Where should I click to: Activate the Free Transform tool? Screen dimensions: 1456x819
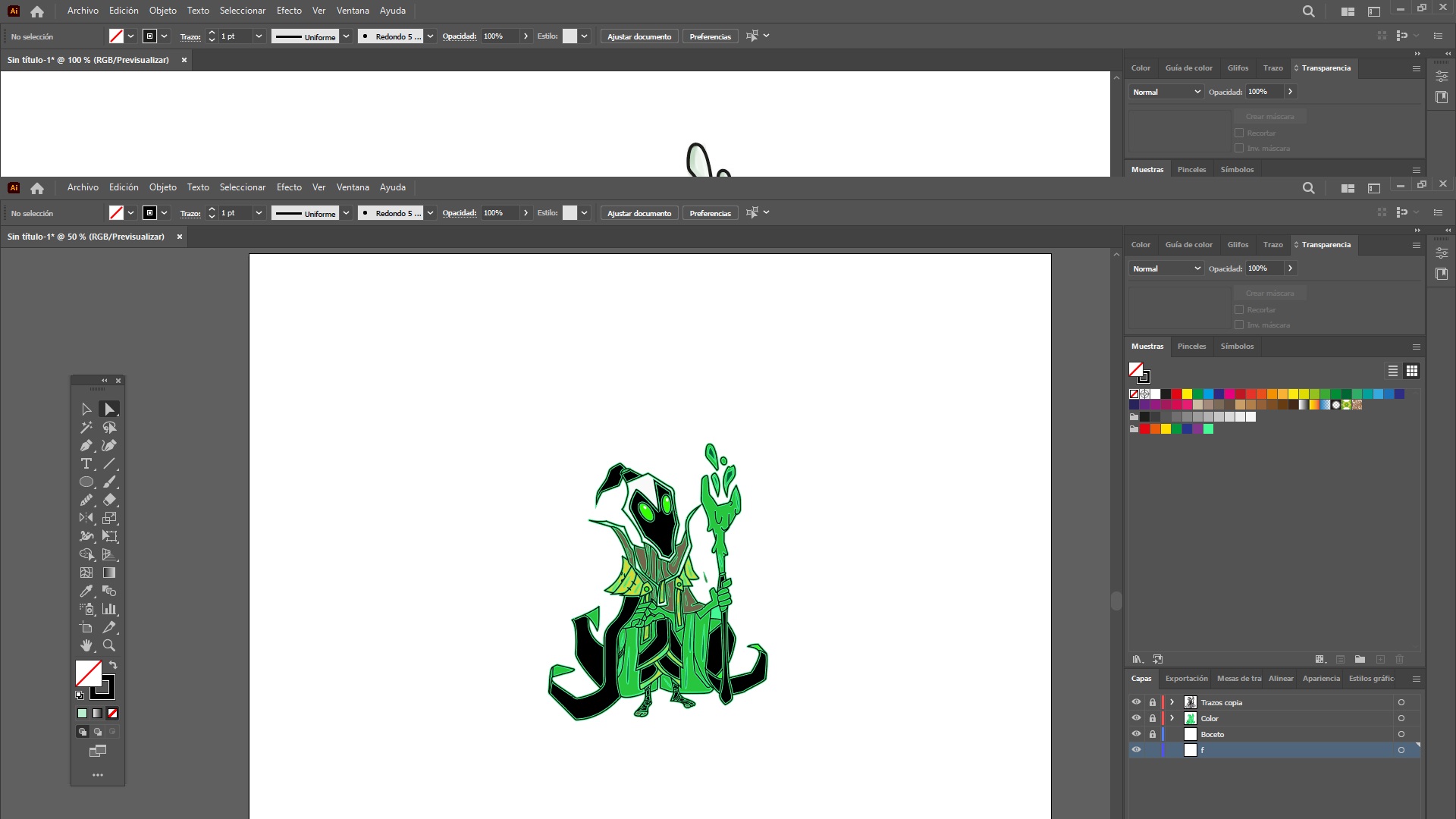(109, 537)
